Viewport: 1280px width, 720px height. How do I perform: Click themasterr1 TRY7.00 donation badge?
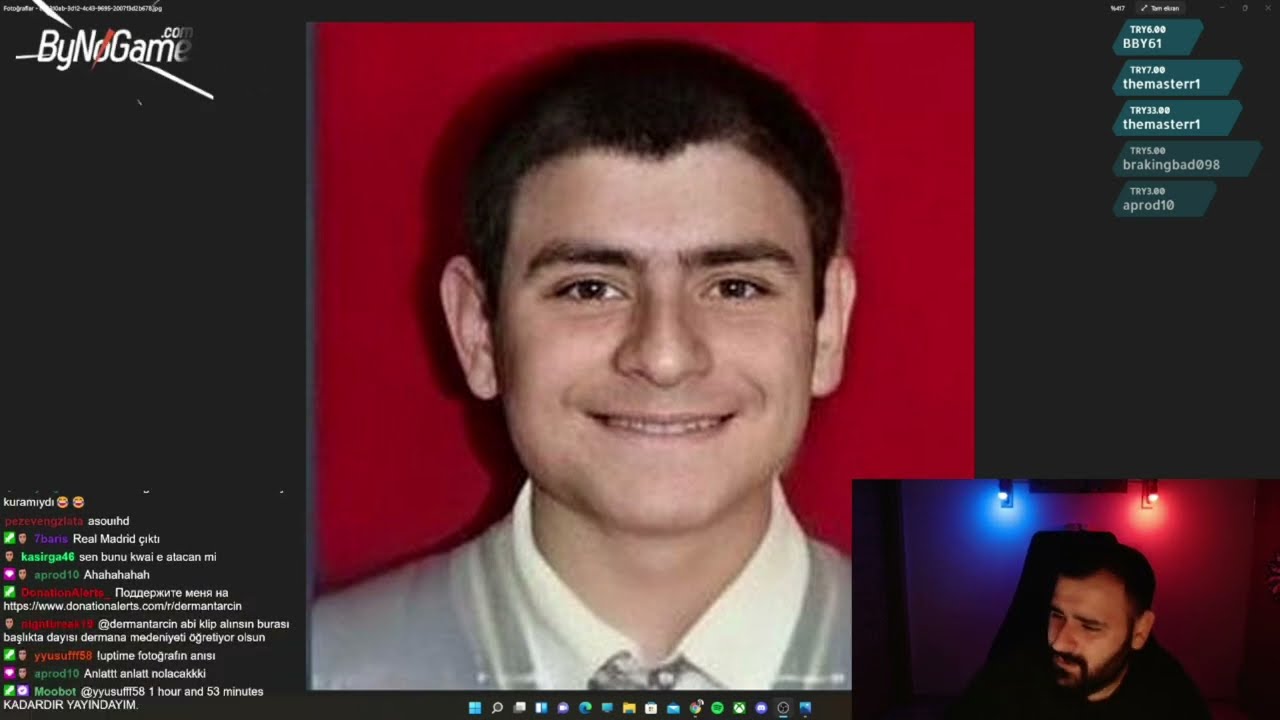pyautogui.click(x=1177, y=77)
